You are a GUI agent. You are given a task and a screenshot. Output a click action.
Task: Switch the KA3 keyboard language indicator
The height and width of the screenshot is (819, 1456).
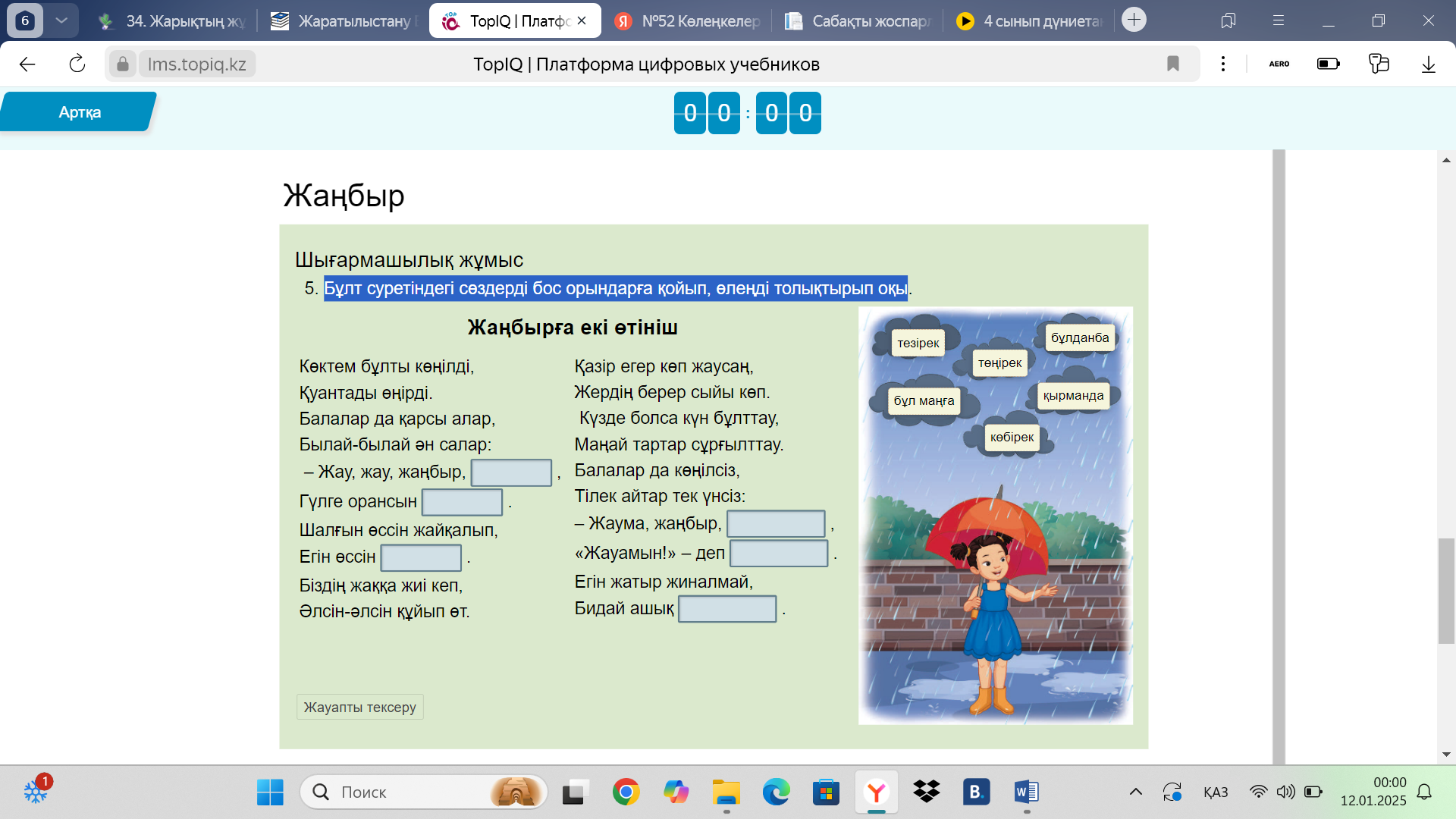pos(1215,792)
